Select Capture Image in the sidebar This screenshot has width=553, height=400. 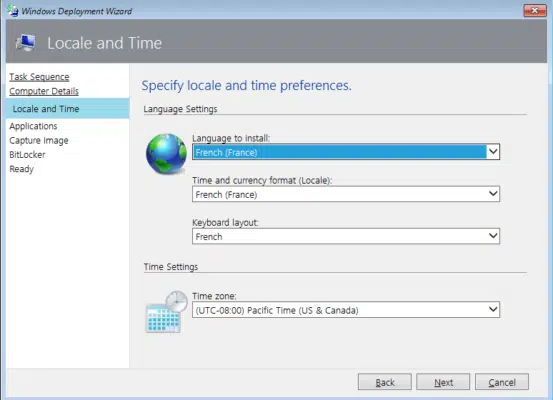coord(39,140)
